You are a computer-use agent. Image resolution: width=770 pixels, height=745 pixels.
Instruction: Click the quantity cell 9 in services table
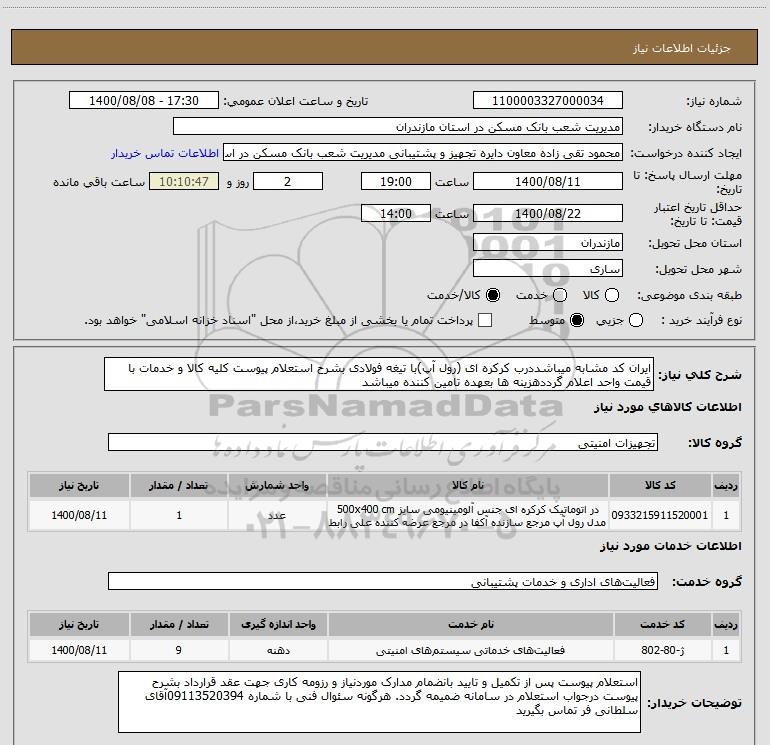click(x=179, y=650)
